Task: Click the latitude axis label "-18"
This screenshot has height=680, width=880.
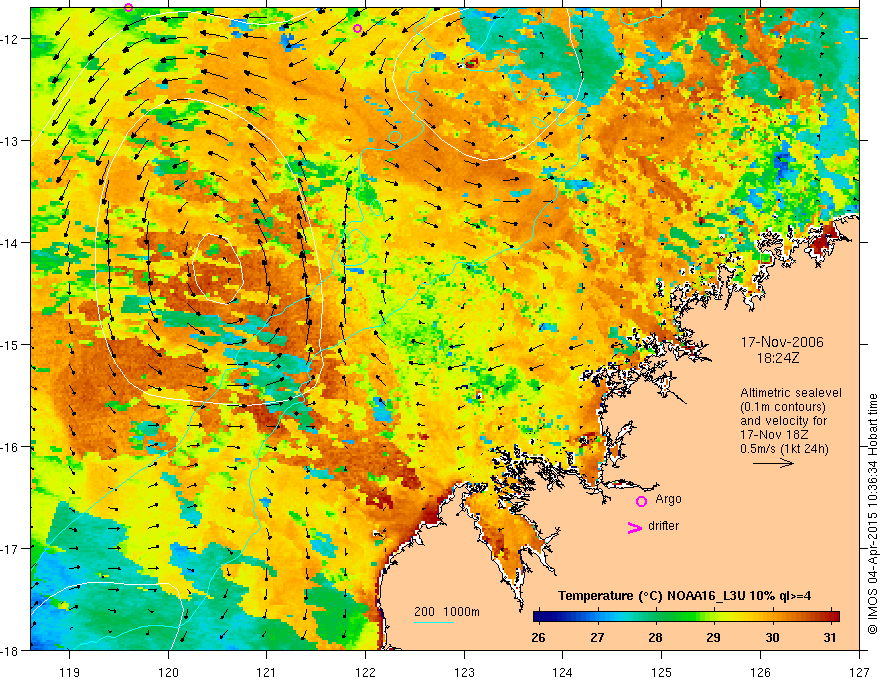Action: (10, 651)
